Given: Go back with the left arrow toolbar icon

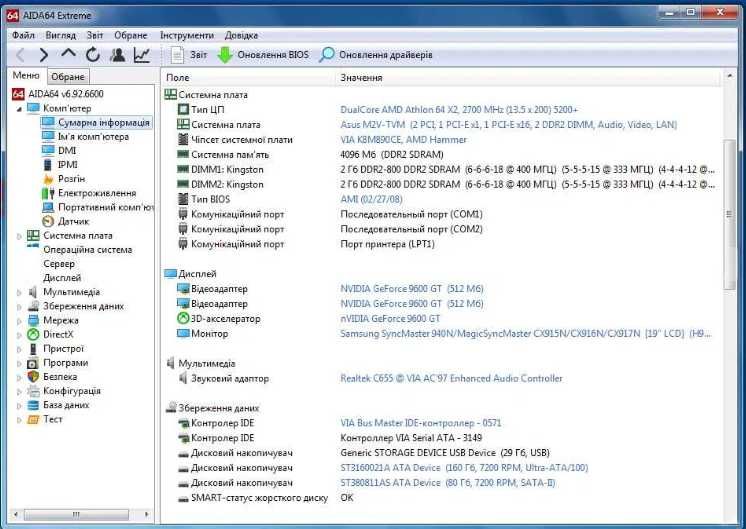Looking at the screenshot, I should tap(20, 55).
